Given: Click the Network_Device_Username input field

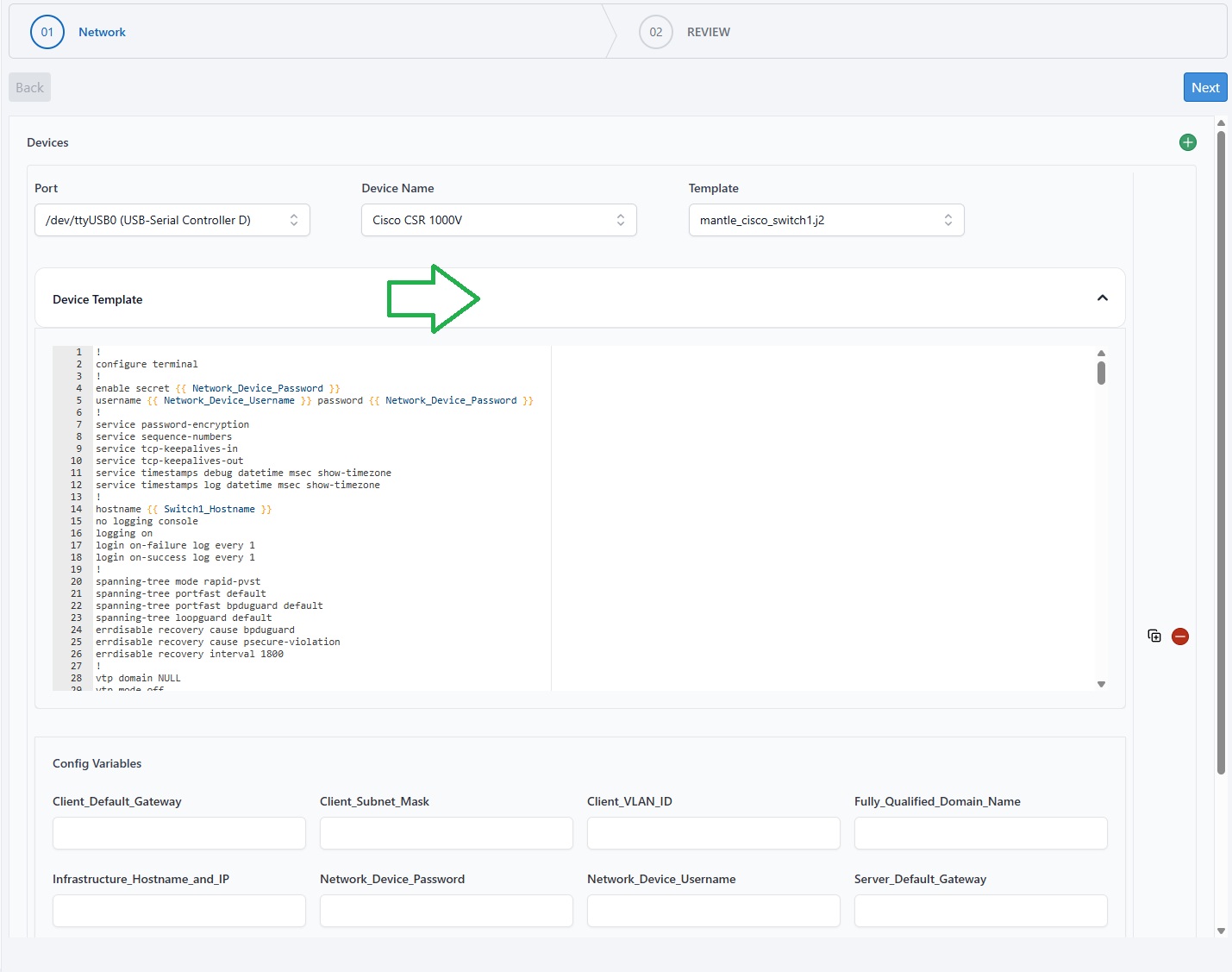Looking at the screenshot, I should click(x=714, y=911).
